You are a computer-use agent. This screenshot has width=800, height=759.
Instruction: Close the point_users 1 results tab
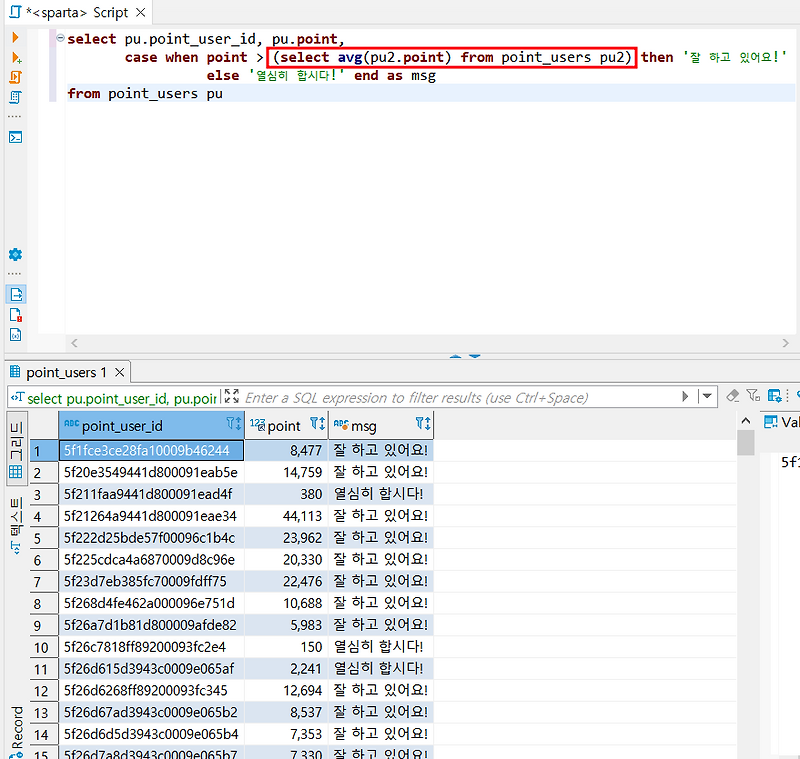point(119,372)
